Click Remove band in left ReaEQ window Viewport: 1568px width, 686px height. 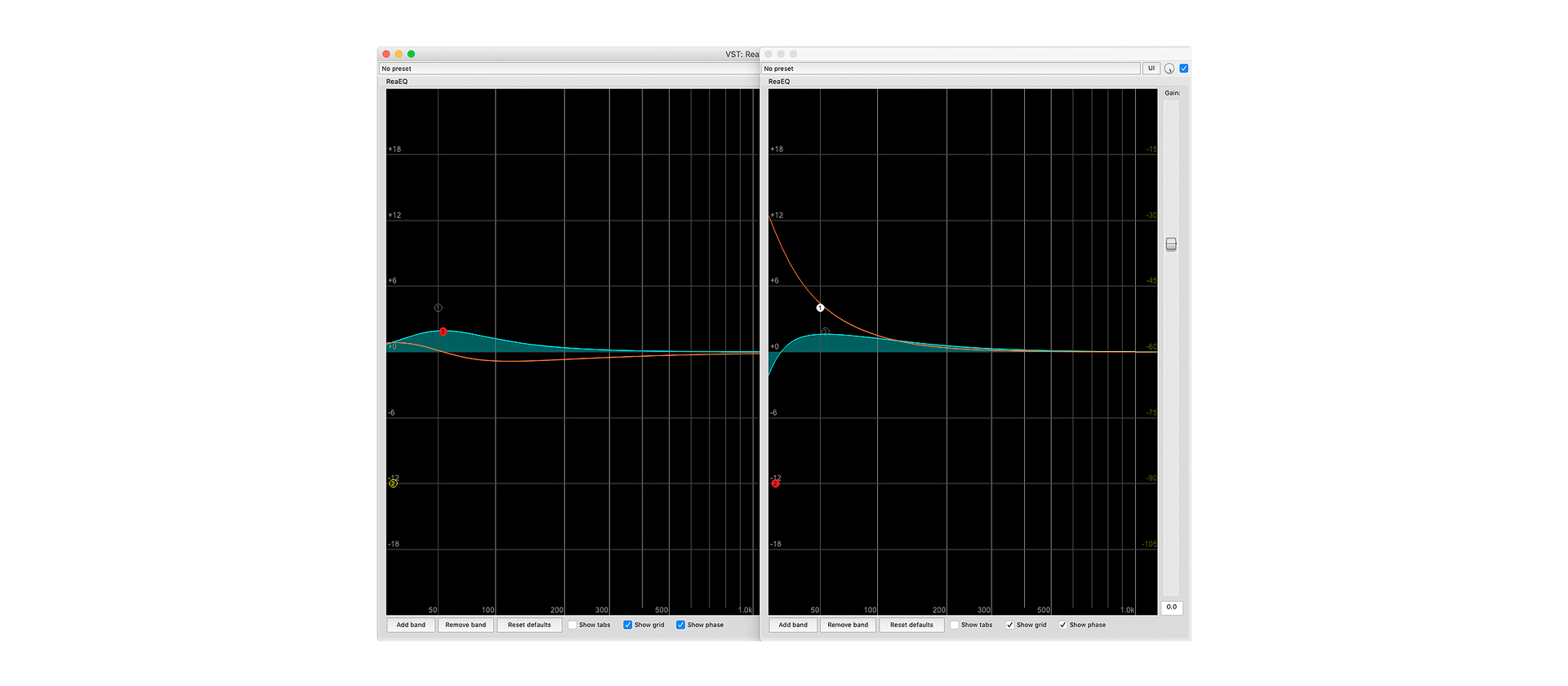(465, 625)
